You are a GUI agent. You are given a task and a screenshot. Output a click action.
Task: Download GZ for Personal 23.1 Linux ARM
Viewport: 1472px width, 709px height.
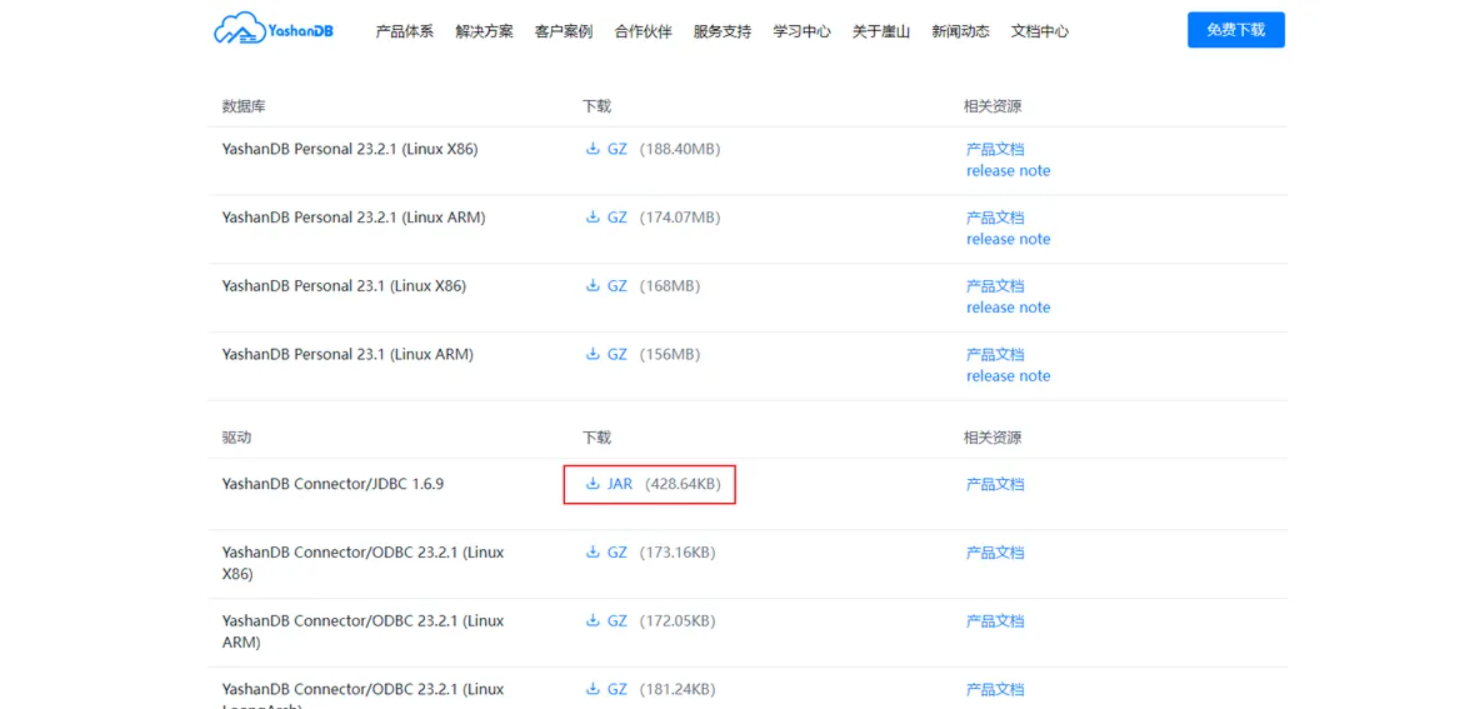617,354
